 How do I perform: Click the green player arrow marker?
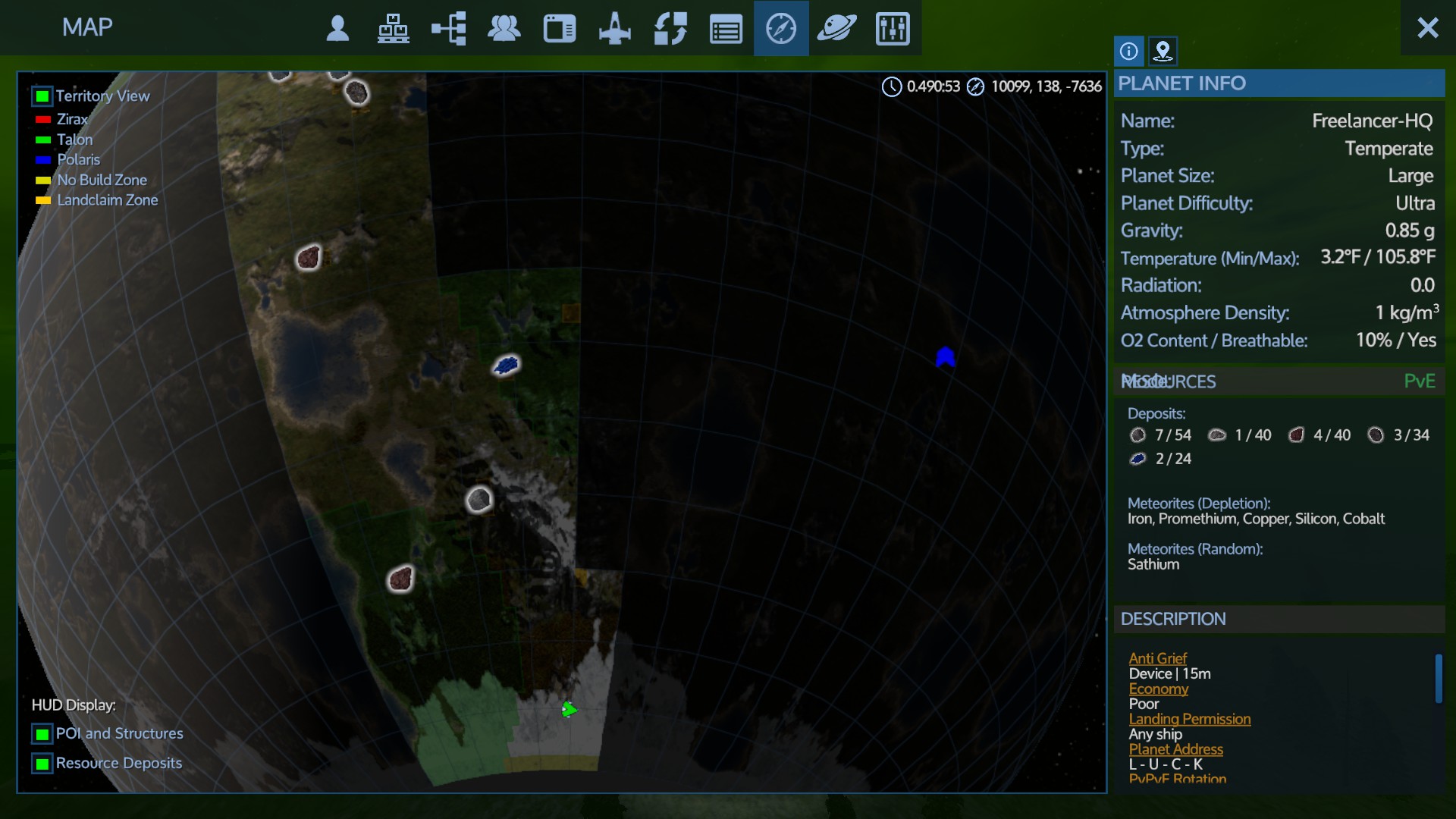point(569,710)
